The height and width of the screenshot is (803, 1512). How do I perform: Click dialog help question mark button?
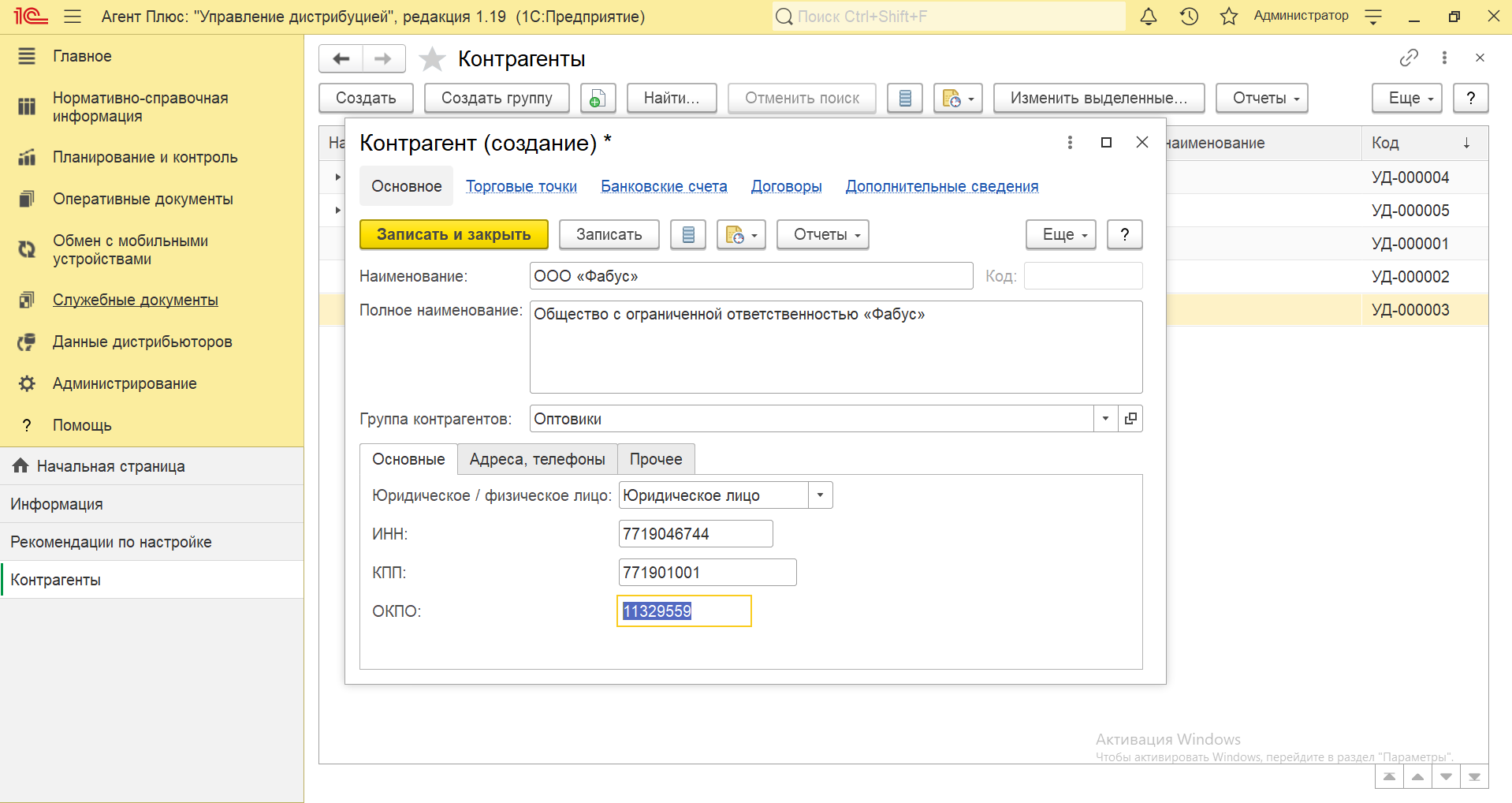click(x=1125, y=235)
